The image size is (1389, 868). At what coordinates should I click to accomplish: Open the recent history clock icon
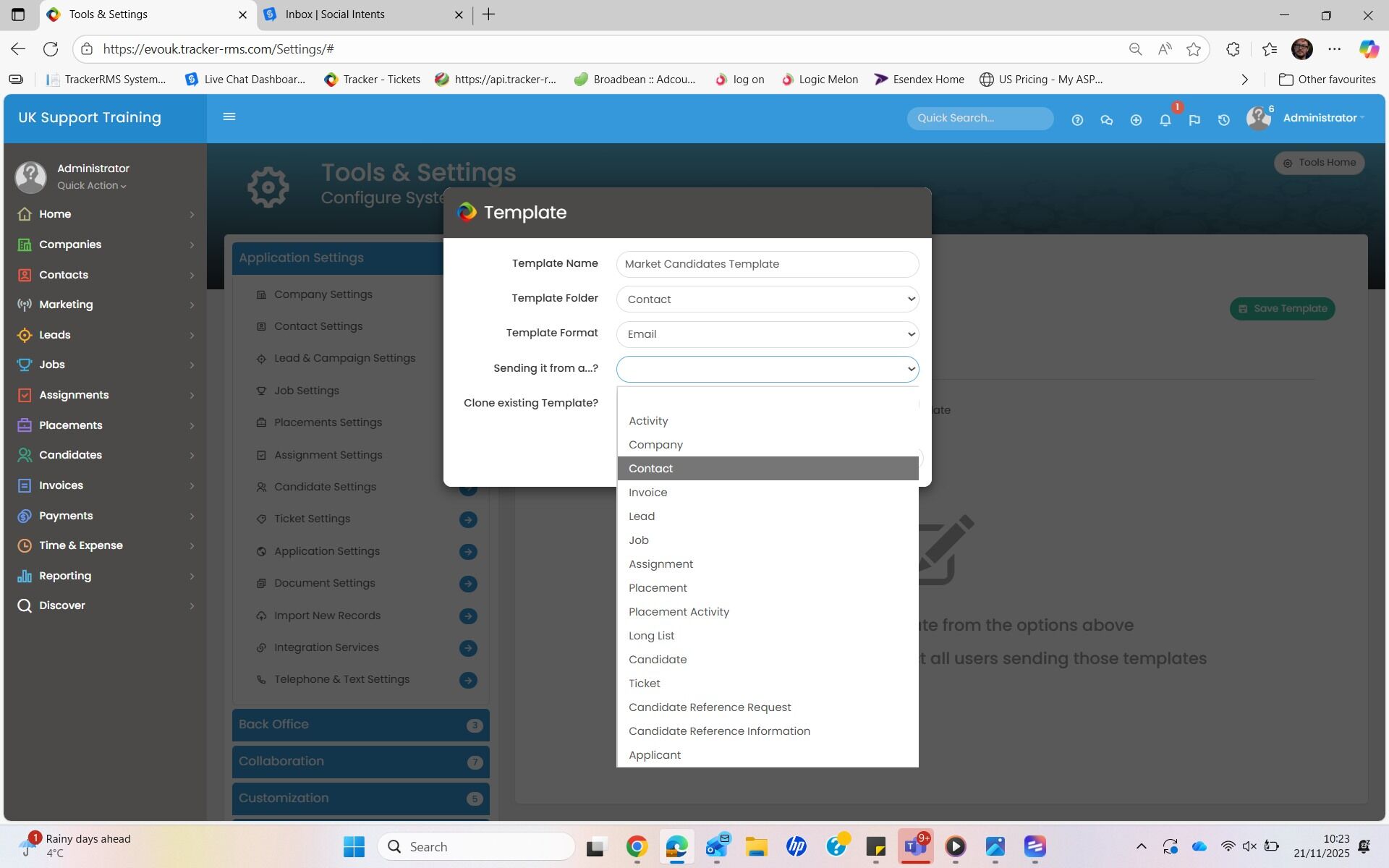1223,120
